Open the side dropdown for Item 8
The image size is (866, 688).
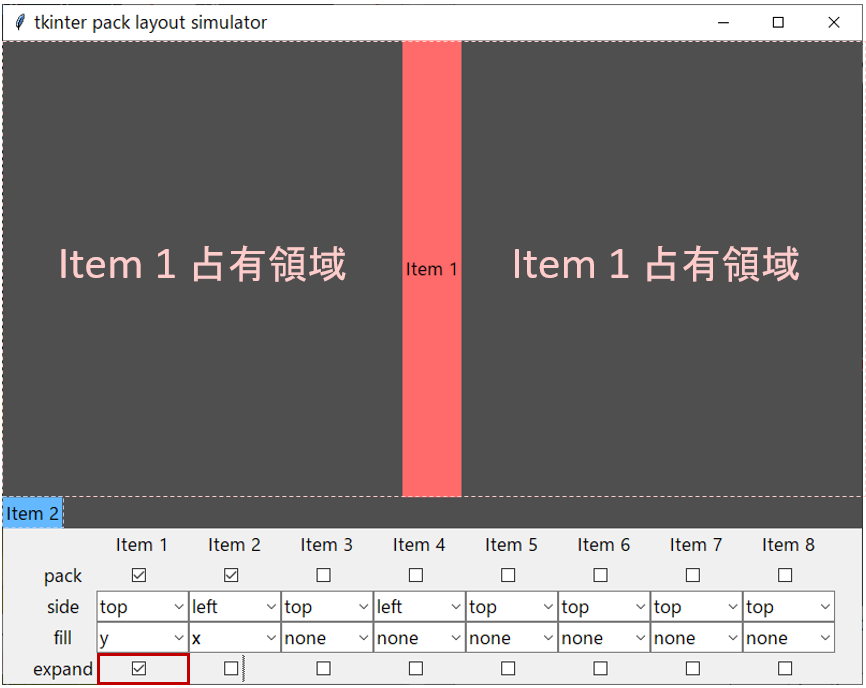(x=788, y=606)
